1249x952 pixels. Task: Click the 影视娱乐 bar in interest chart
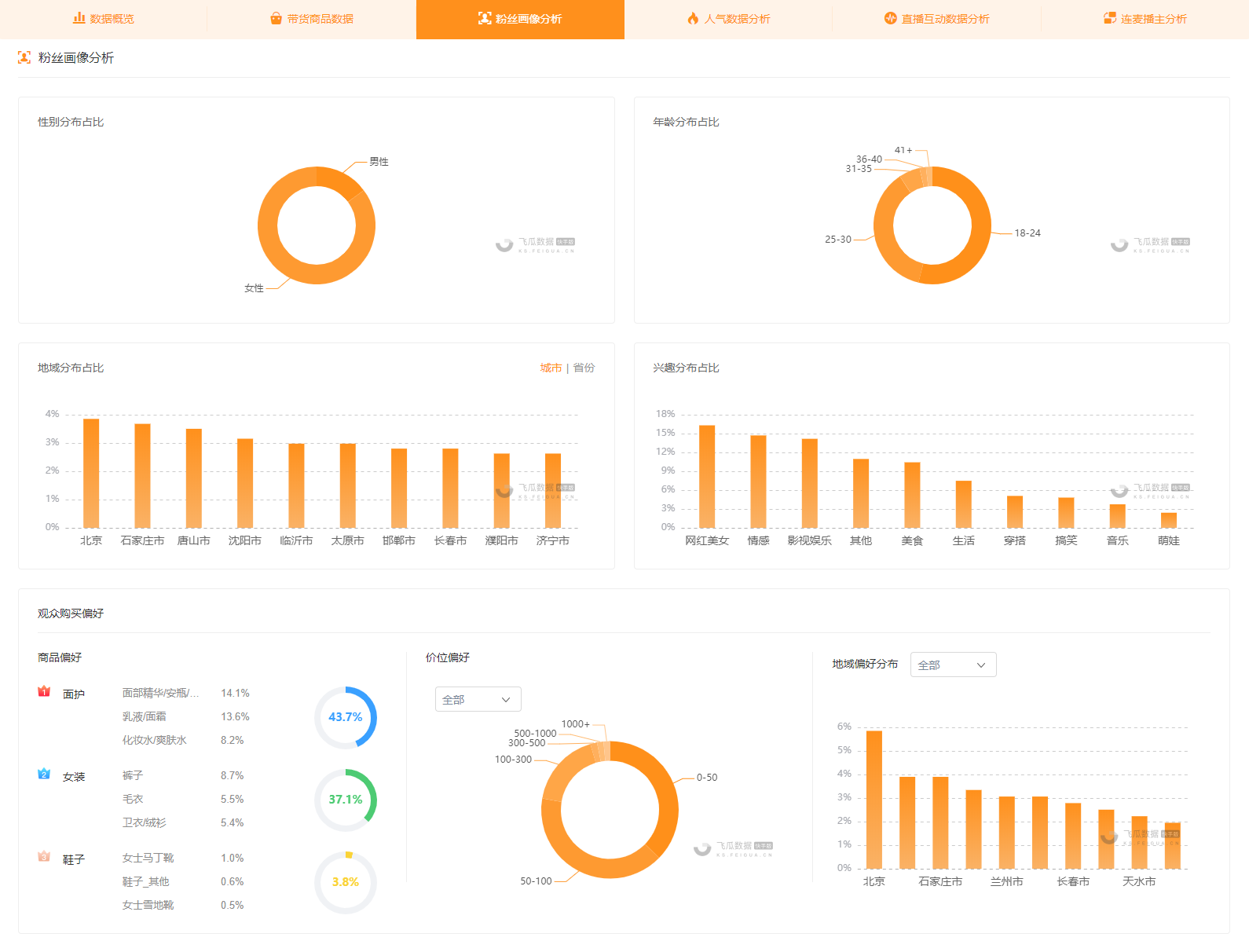tap(810, 483)
